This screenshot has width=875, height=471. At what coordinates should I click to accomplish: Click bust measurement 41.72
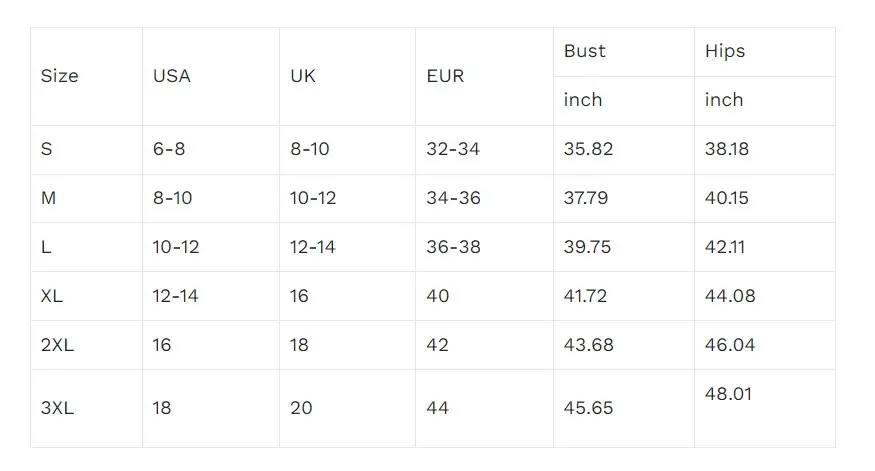[x=585, y=296]
